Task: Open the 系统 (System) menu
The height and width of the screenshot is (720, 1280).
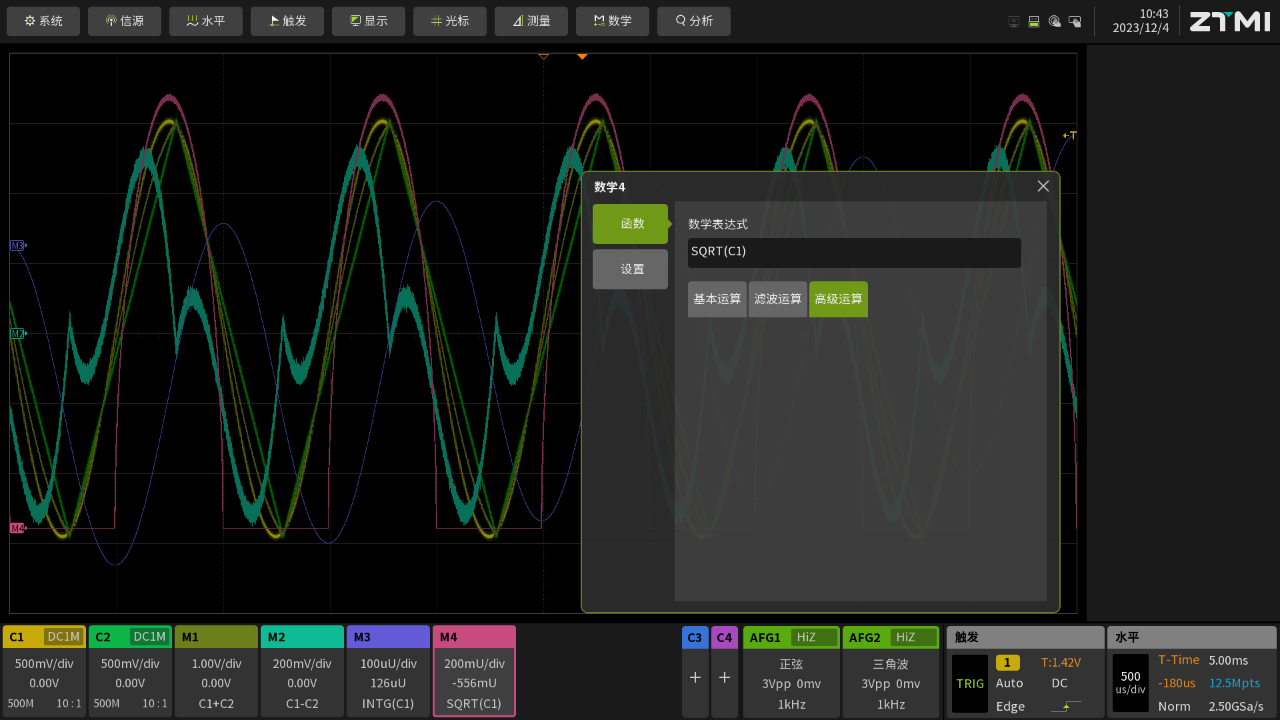Action: [43, 21]
